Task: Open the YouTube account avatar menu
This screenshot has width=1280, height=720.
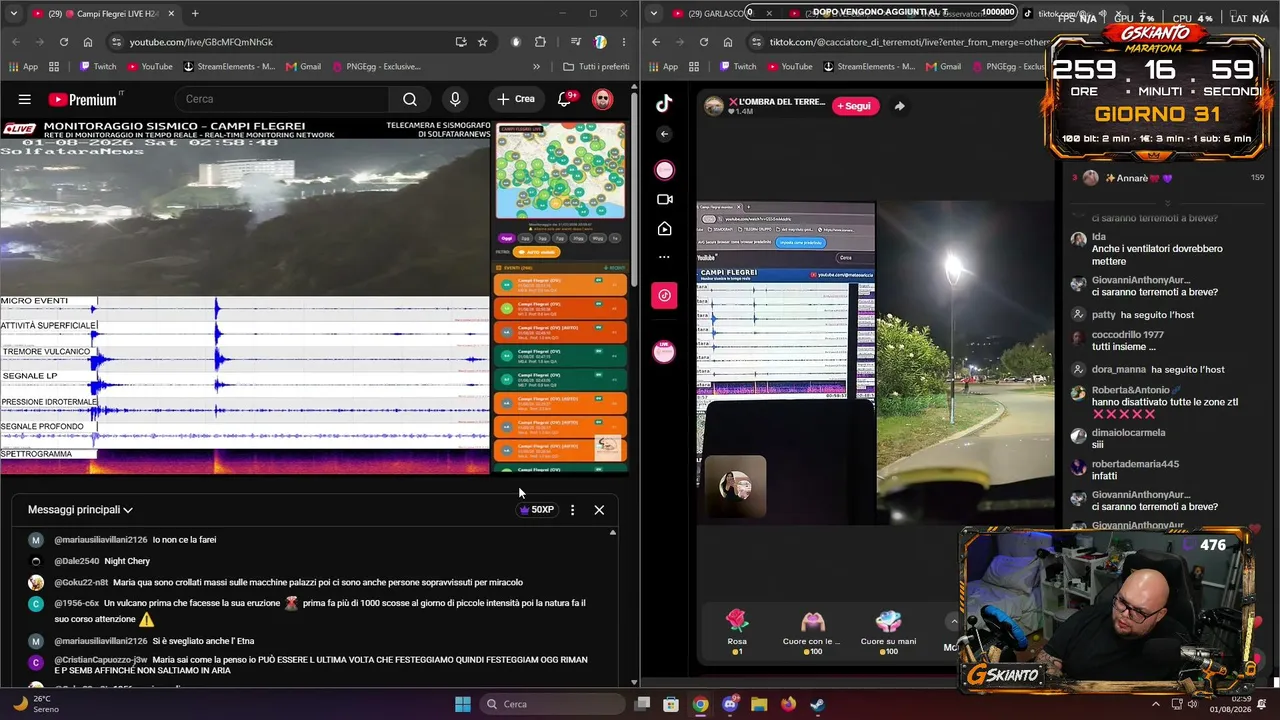Action: point(602,99)
